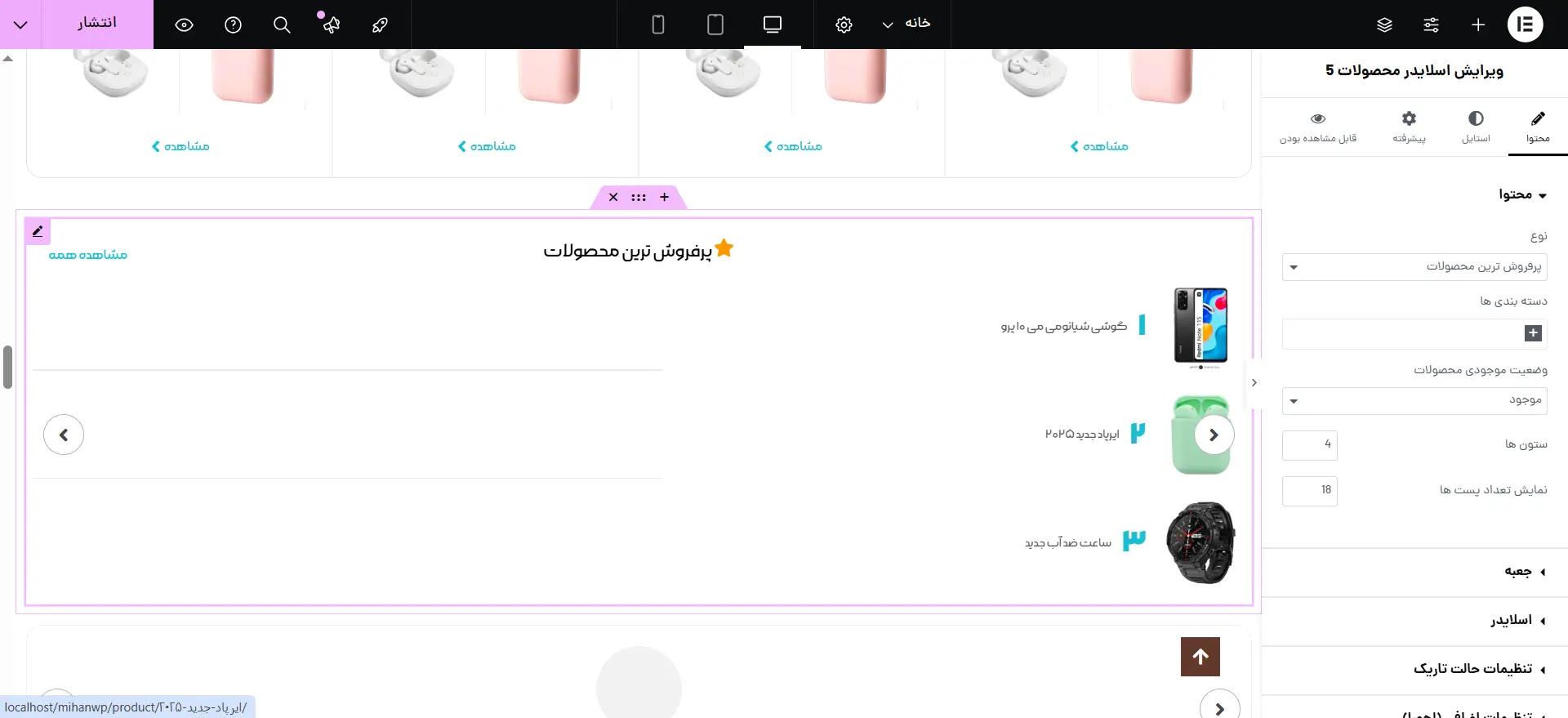Open site settings sliders icon
Viewport: 1568px width, 718px height.
click(x=1431, y=25)
